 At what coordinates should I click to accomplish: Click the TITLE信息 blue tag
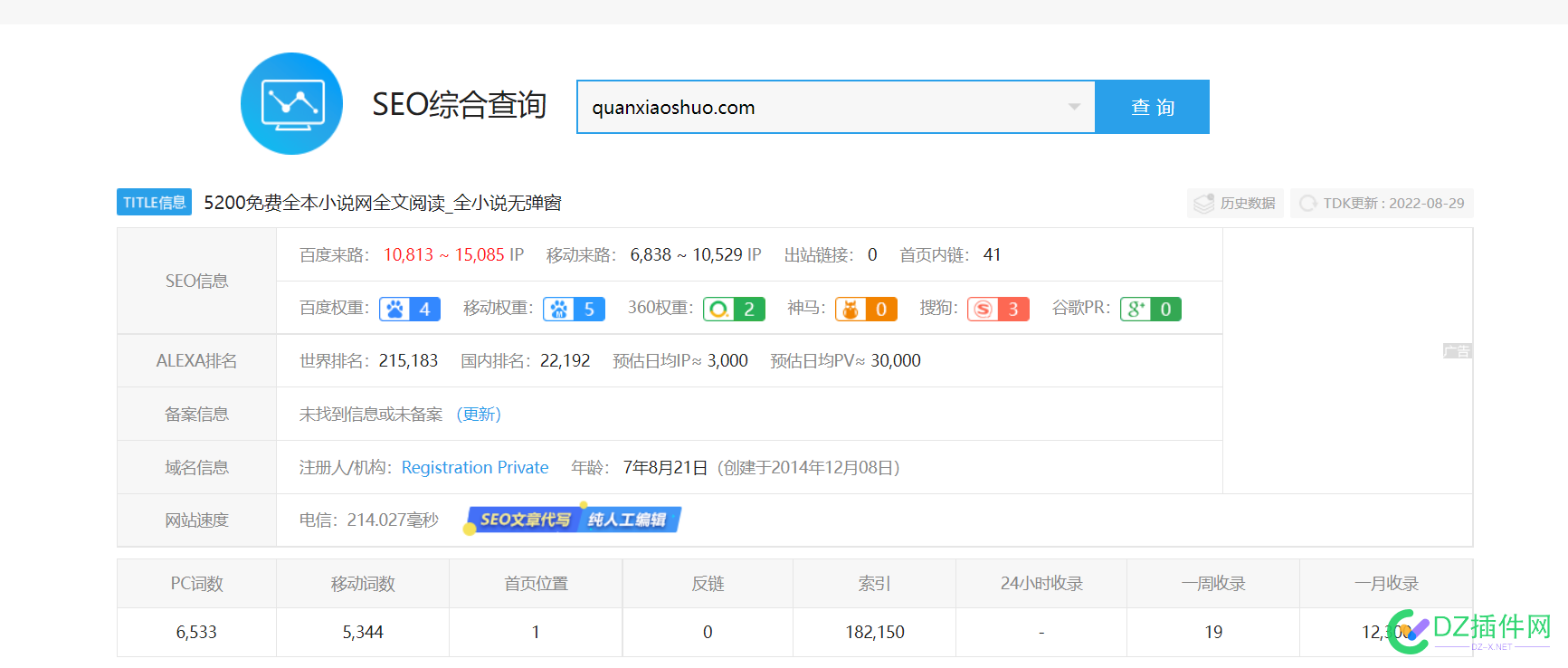pos(154,202)
